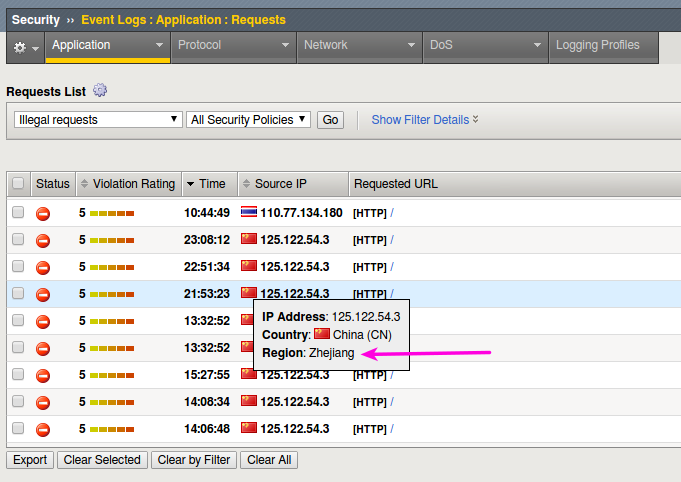
Task: Click time value 14:08:34
Action: coord(207,402)
